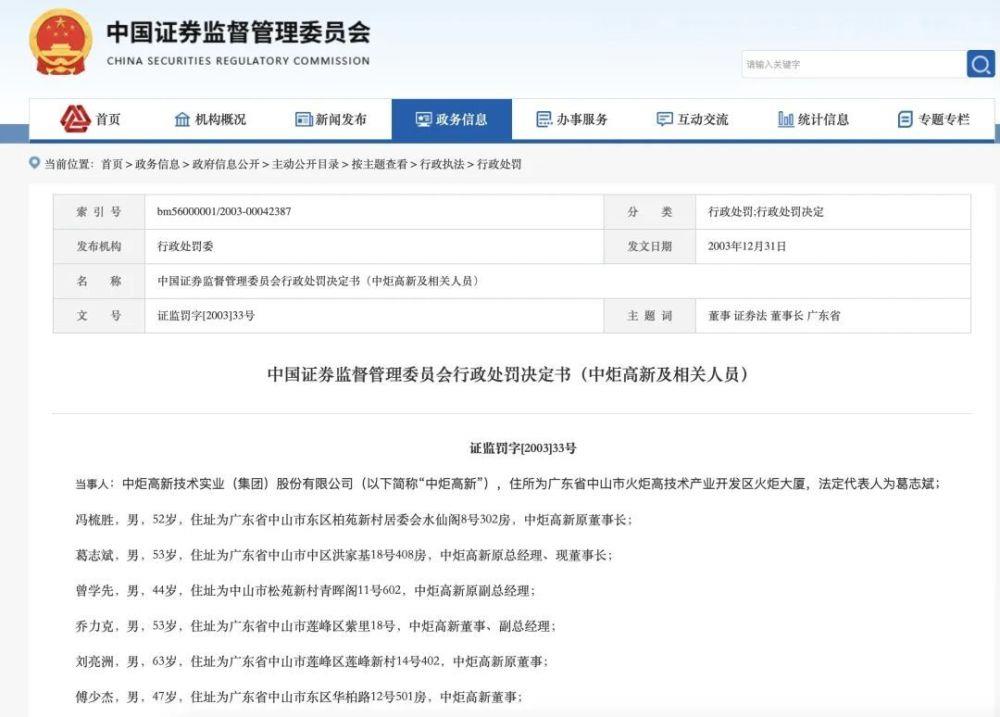Viewport: 1000px width, 717px height.
Task: Click the chat bubble icon on 互动交流
Action: click(x=662, y=117)
